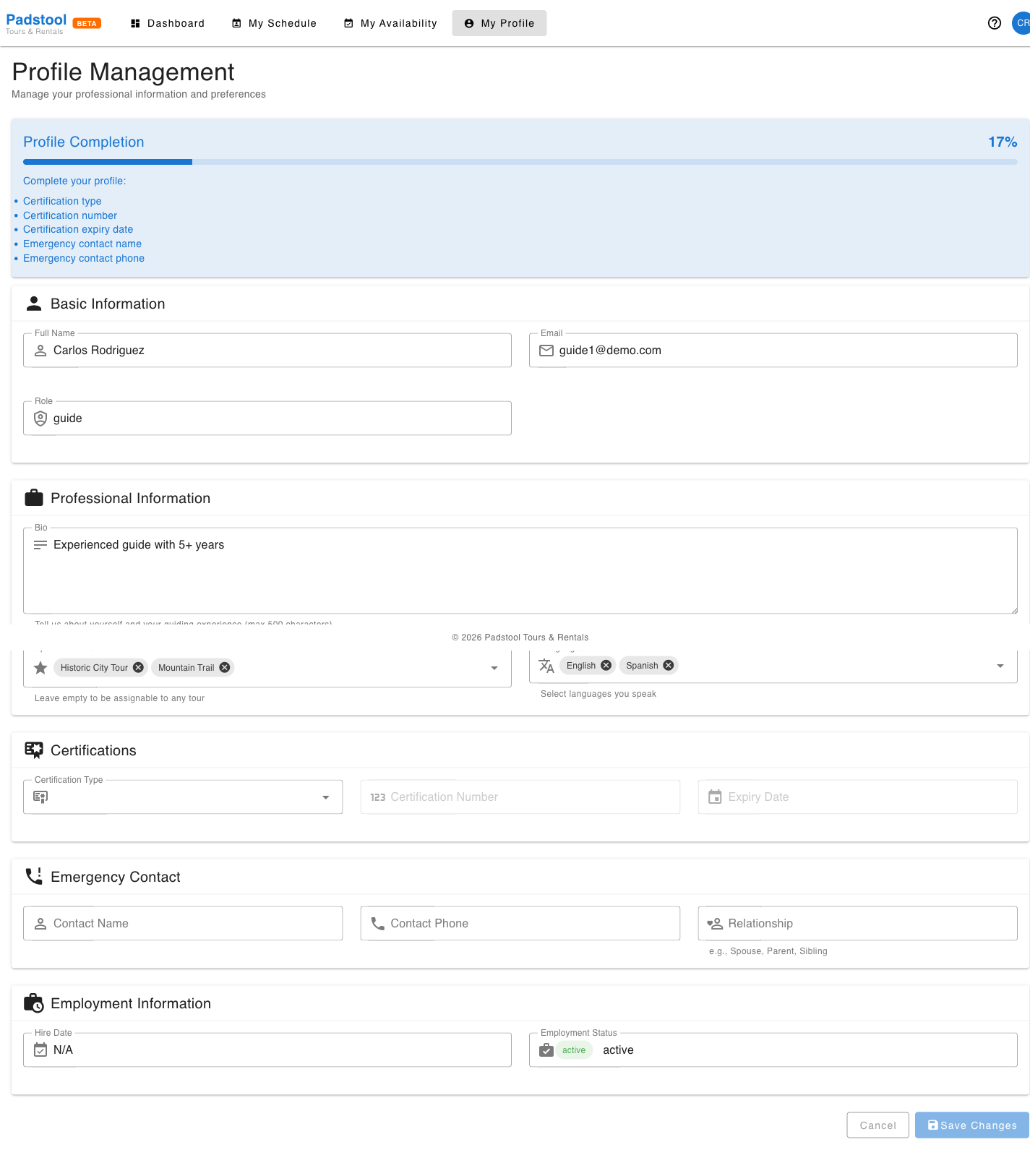Image resolution: width=1030 pixels, height=1176 pixels.
Task: Click the Padstool logo
Action: coord(36,23)
